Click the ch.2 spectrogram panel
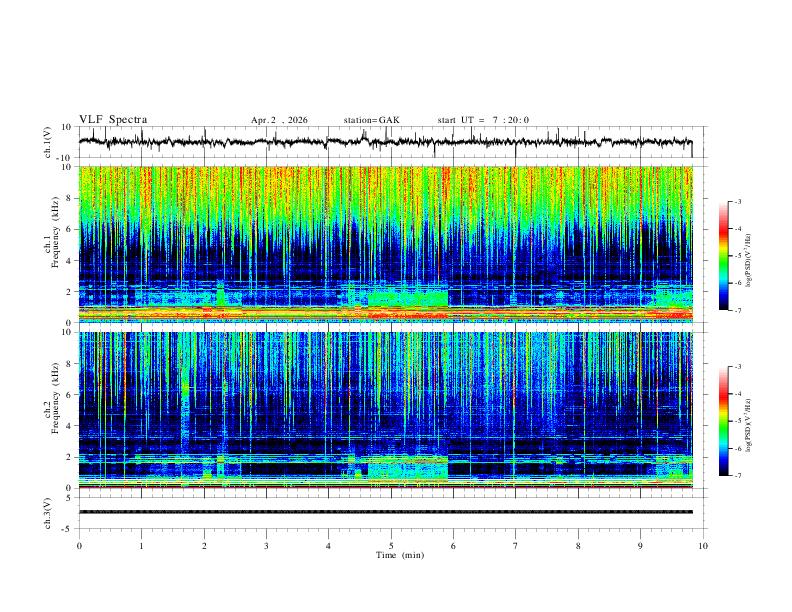Viewport: 792px width, 612px height. point(385,410)
